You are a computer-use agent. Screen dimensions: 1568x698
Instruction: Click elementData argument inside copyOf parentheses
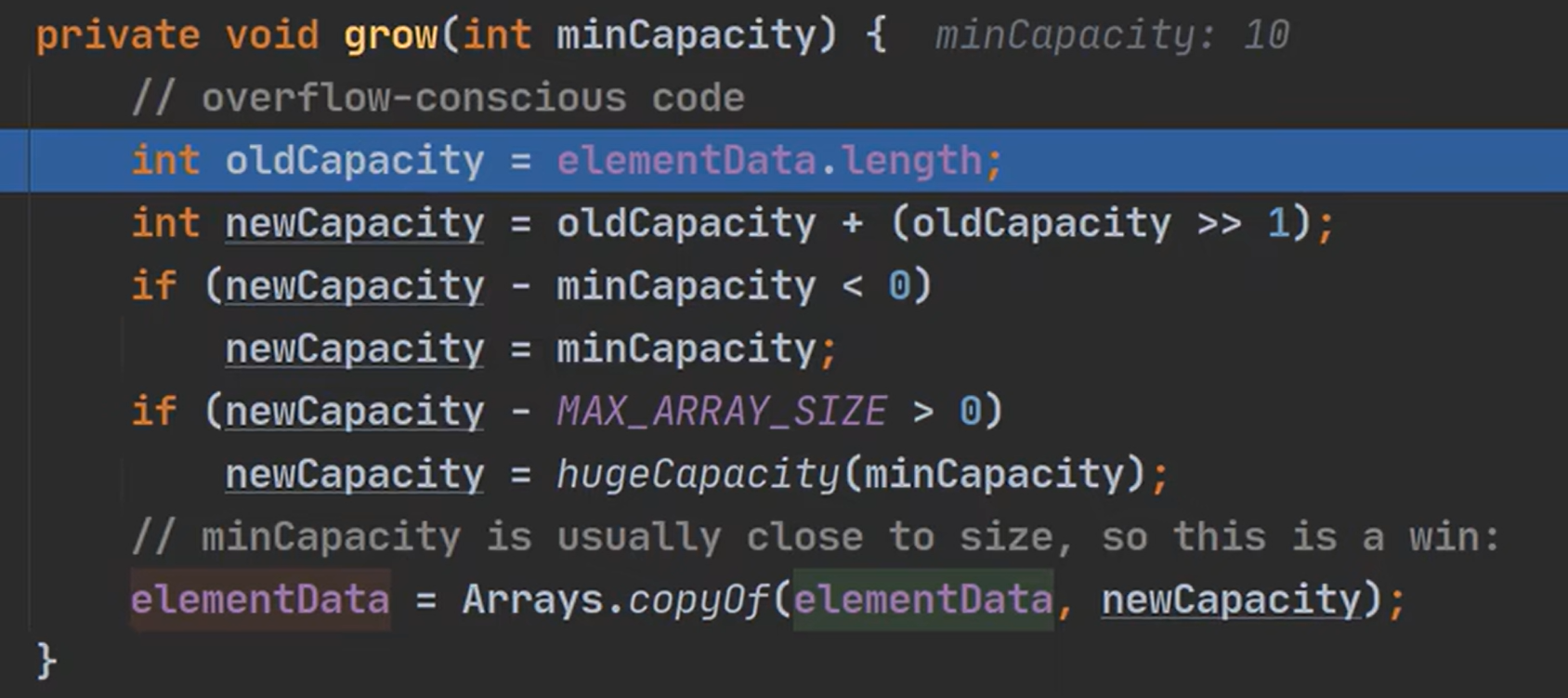[923, 600]
